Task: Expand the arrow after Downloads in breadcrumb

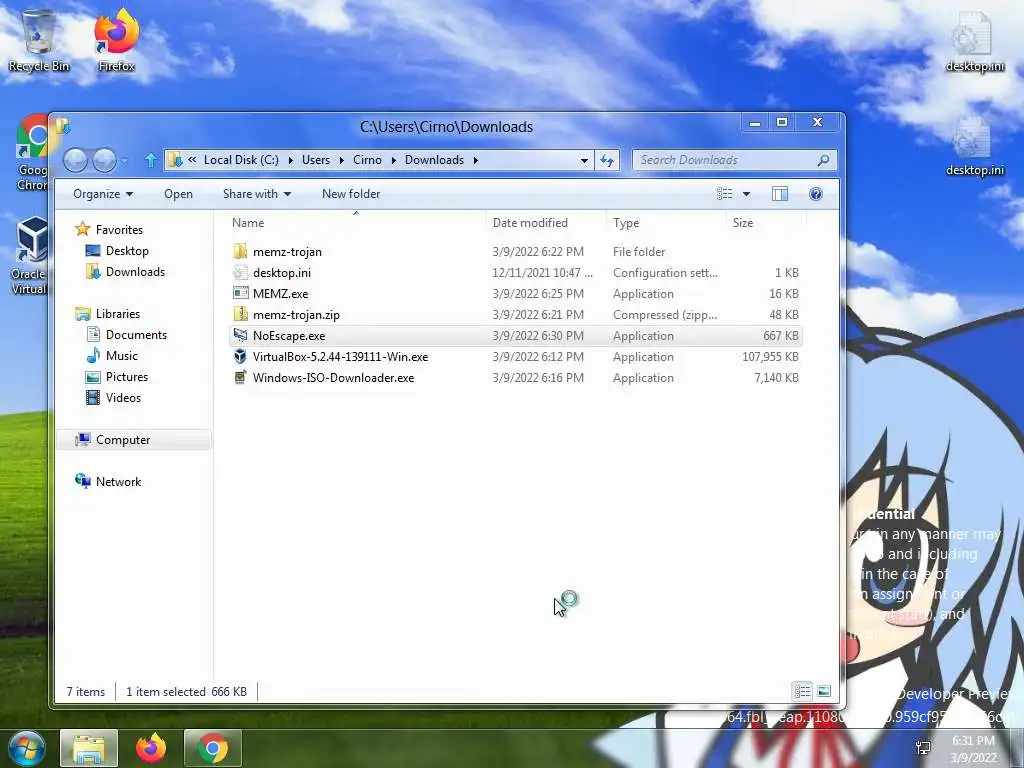Action: click(475, 160)
